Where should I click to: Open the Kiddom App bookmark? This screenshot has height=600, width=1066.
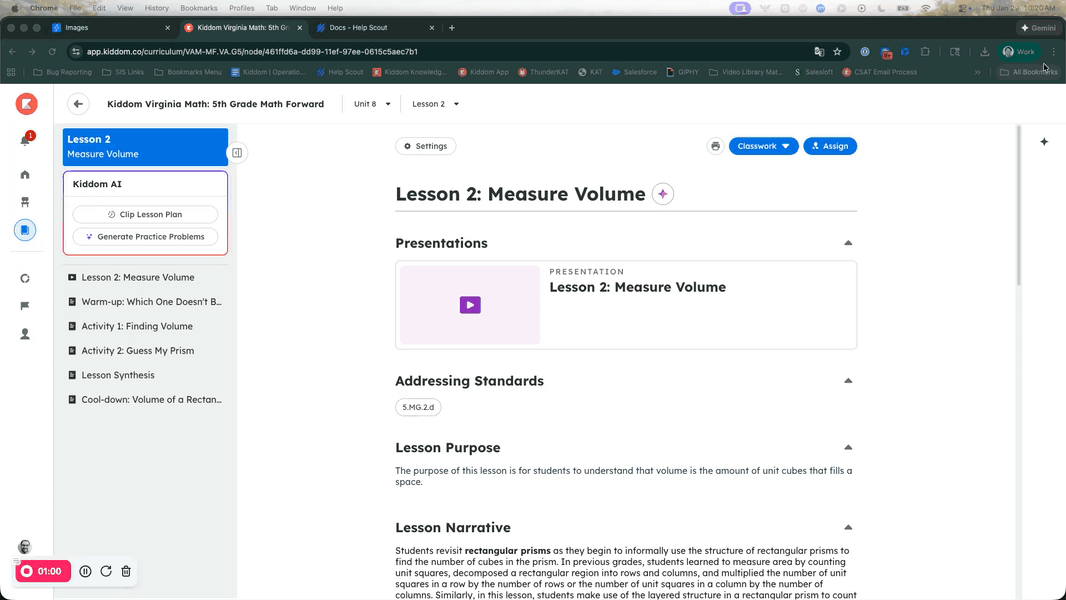coord(483,72)
